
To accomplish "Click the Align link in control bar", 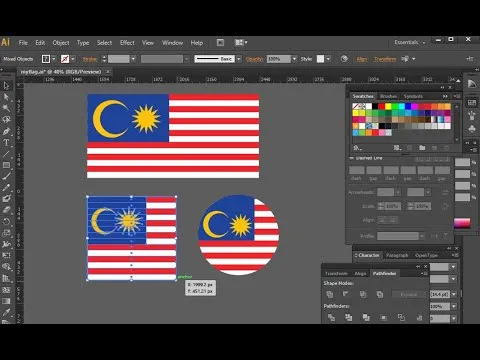I will coord(362,59).
